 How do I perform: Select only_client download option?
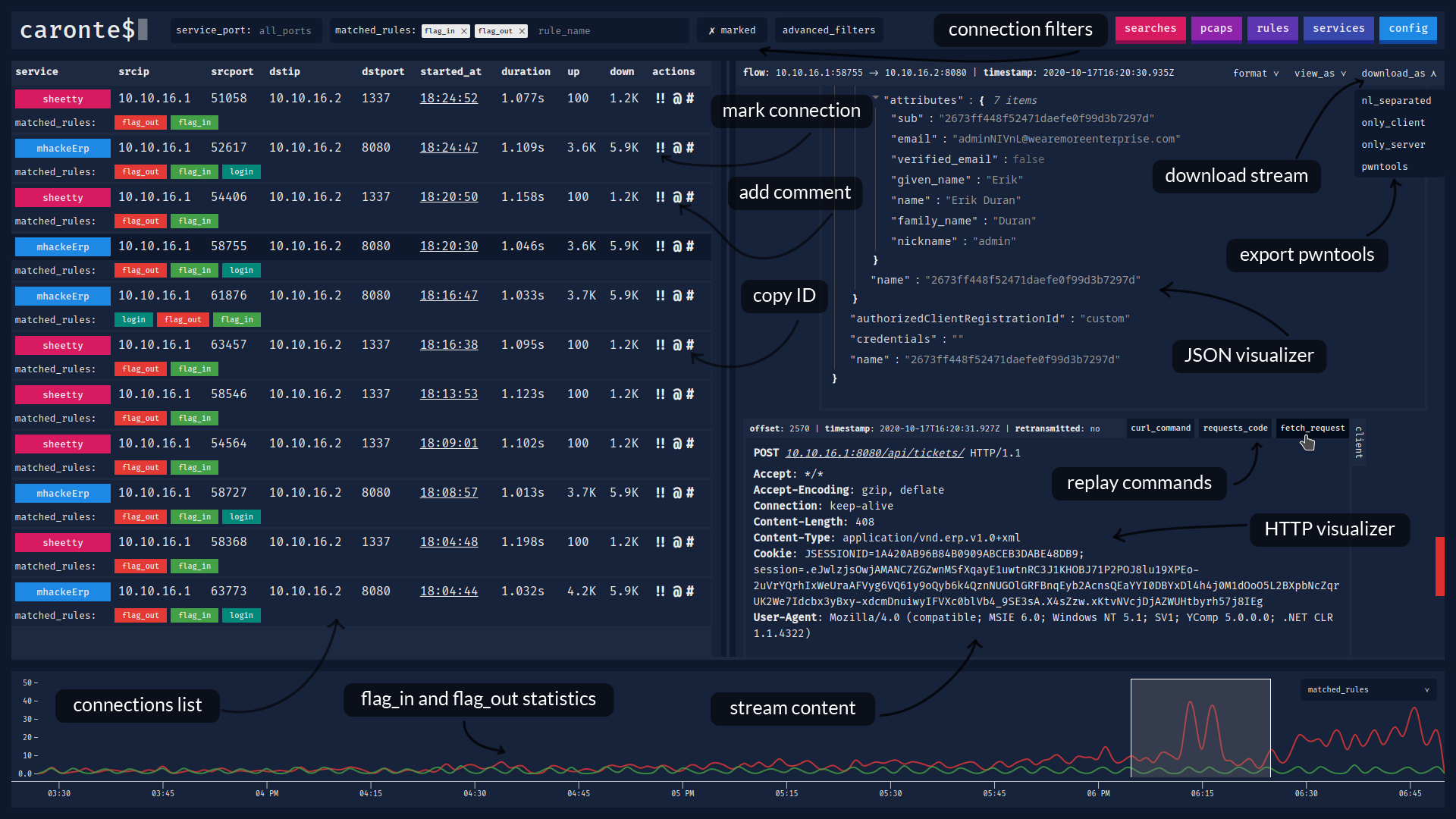pos(1392,123)
